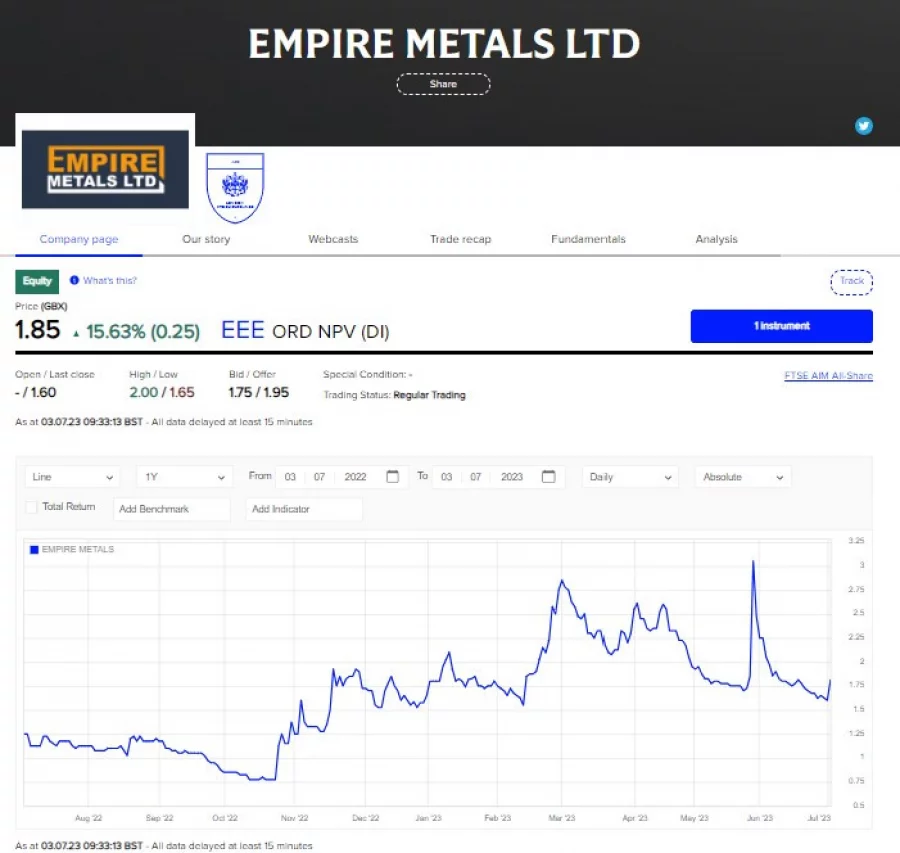Open the Our story tab
This screenshot has height=853, width=900.
pos(206,239)
